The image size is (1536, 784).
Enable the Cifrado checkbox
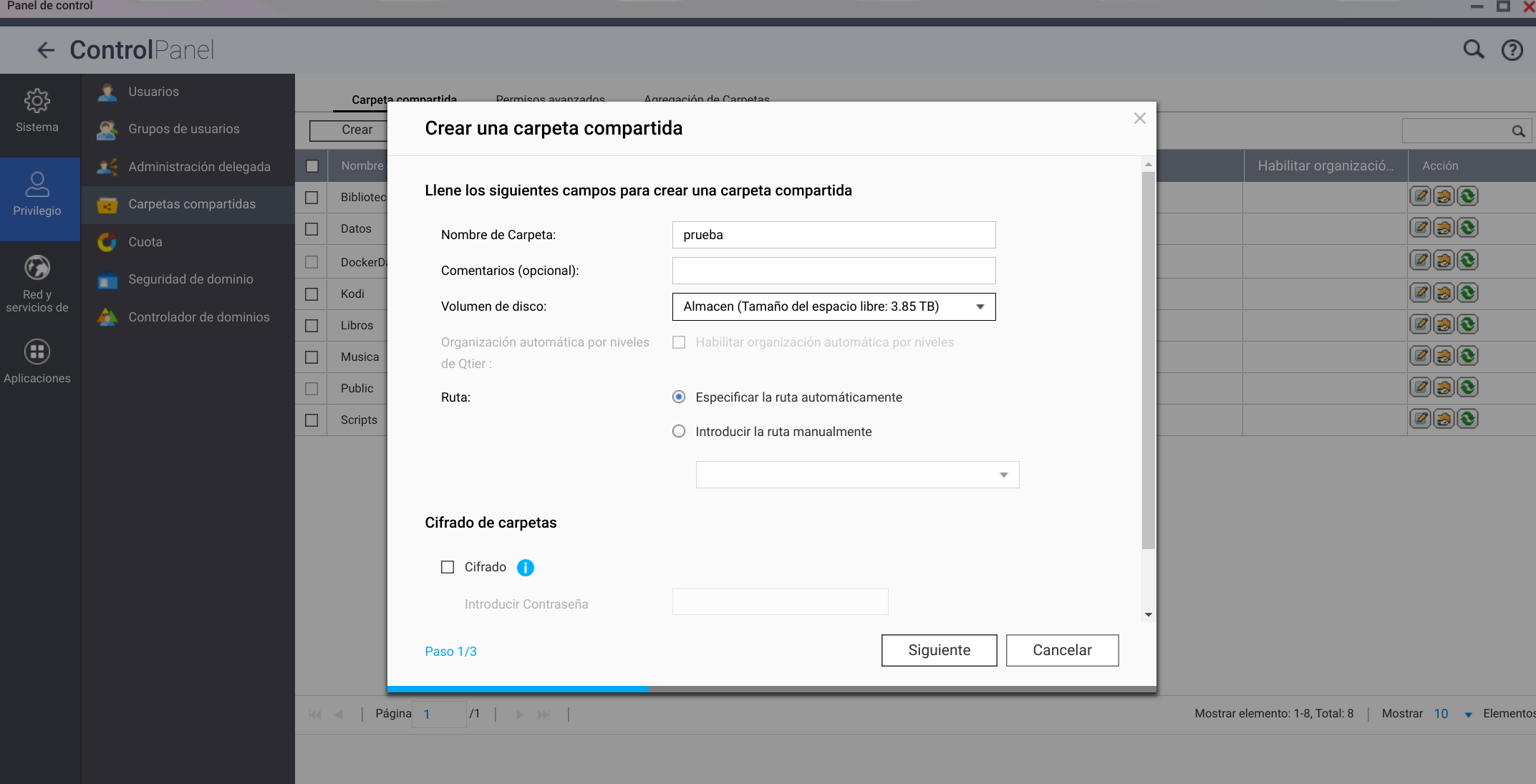pyautogui.click(x=448, y=567)
